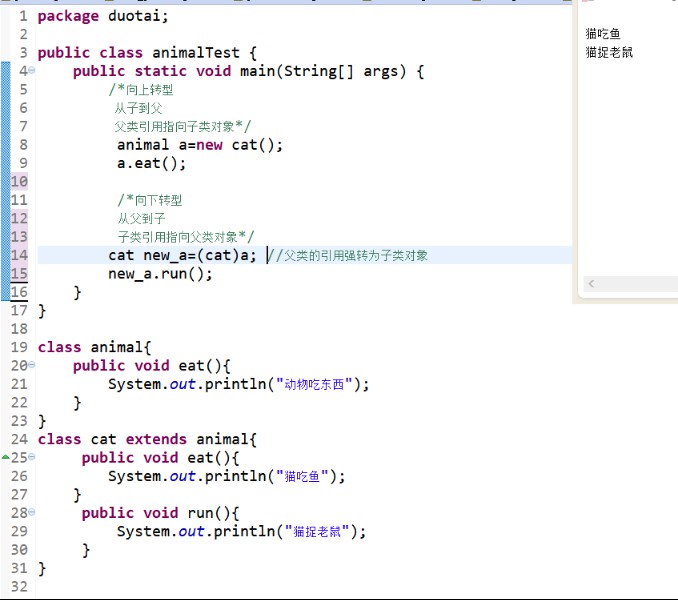The height and width of the screenshot is (600, 678).
Task: Click 'public void run(){' declaration
Action: pos(160,513)
